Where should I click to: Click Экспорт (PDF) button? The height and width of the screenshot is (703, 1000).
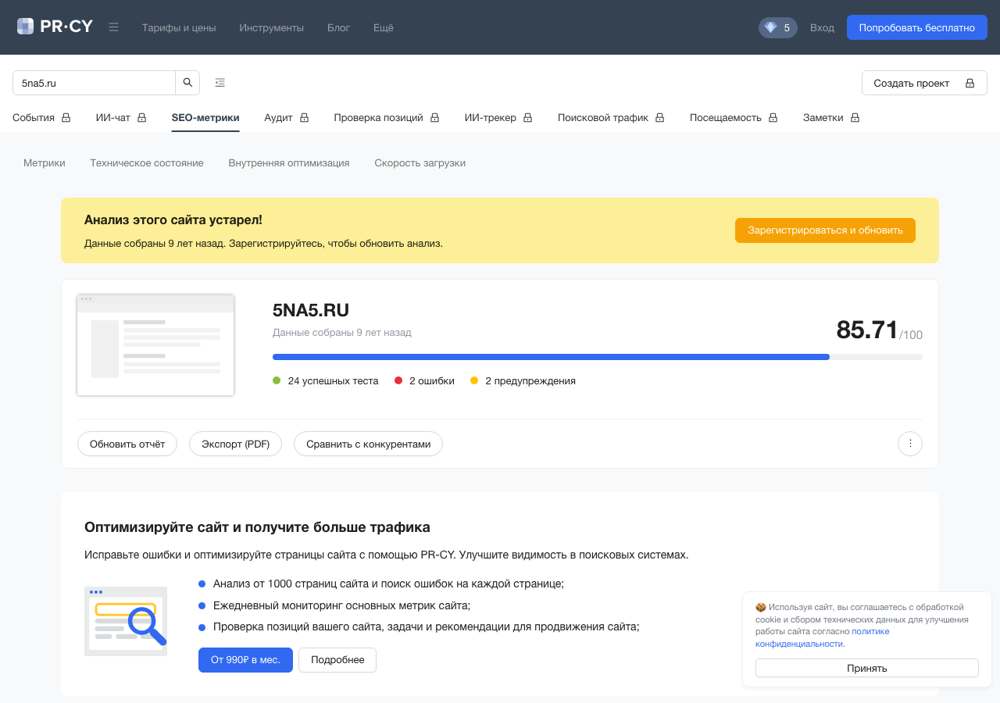(x=235, y=444)
